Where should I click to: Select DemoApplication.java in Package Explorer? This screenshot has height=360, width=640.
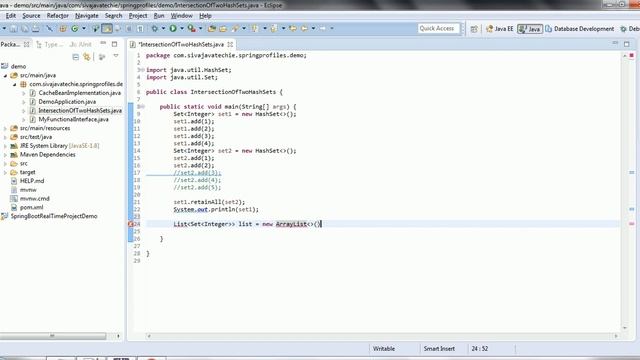(x=67, y=102)
